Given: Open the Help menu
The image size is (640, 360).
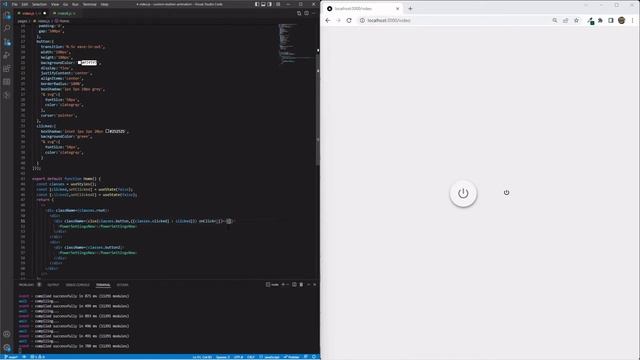Looking at the screenshot, I should click(104, 4).
